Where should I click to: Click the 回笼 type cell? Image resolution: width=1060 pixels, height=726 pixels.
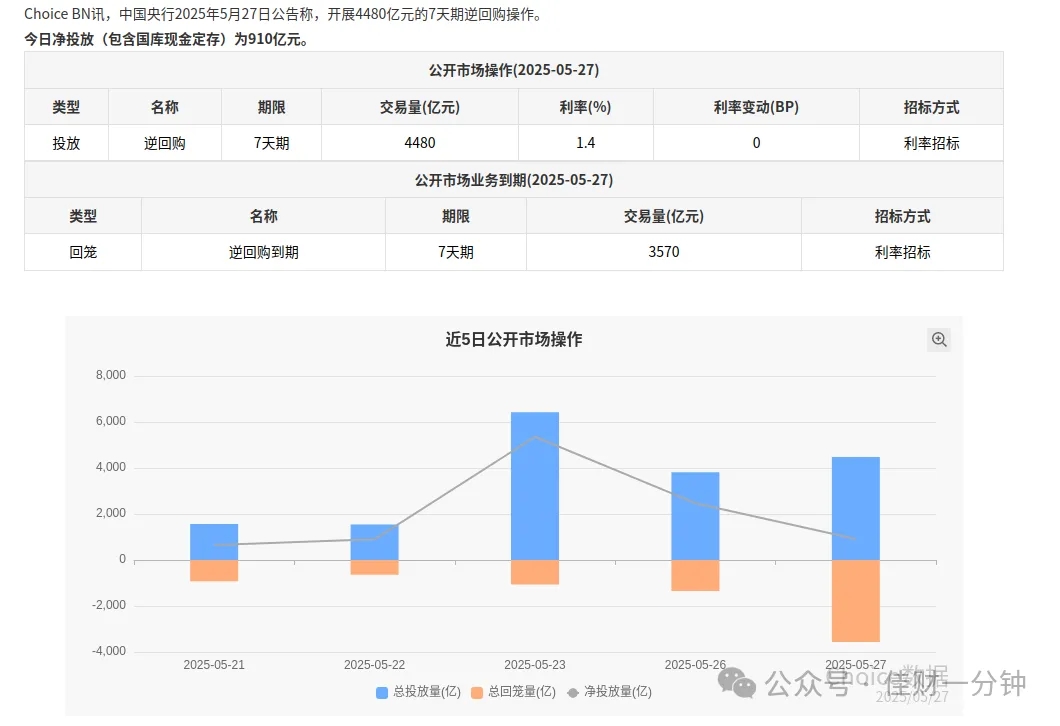pyautogui.click(x=83, y=252)
